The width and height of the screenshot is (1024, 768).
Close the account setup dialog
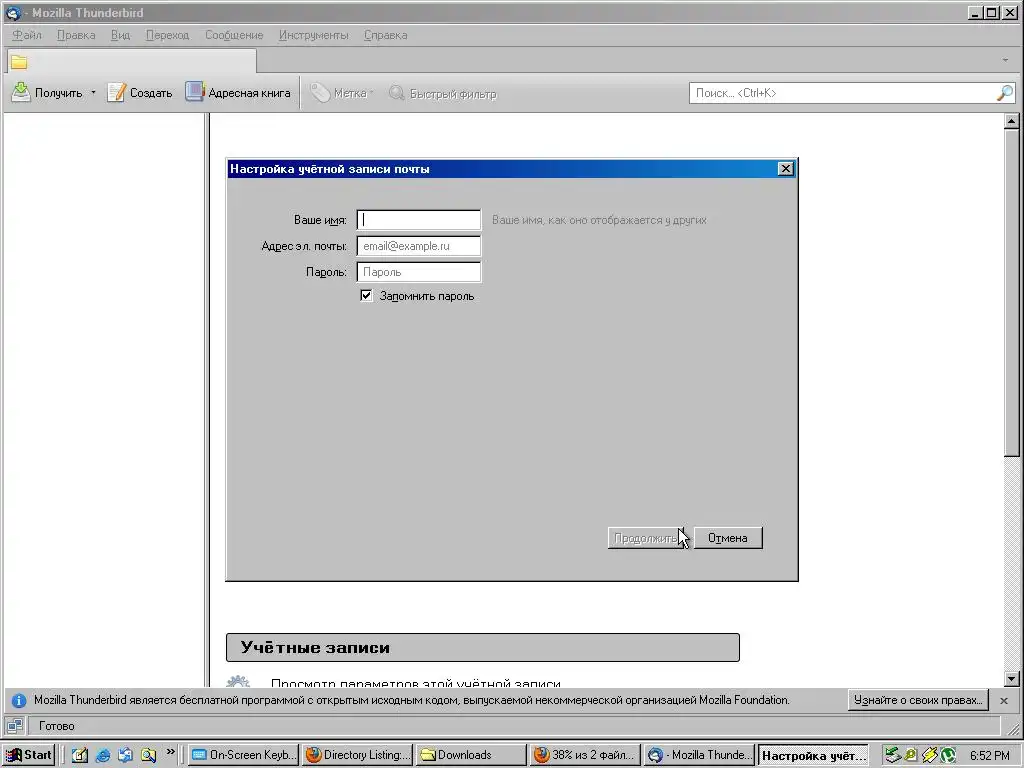786,169
